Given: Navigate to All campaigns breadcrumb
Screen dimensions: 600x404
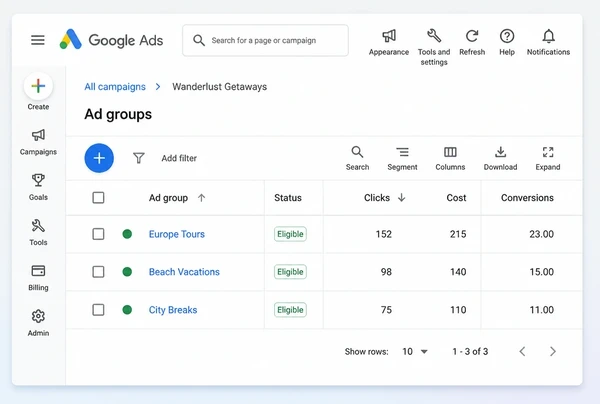Looking at the screenshot, I should (x=115, y=87).
